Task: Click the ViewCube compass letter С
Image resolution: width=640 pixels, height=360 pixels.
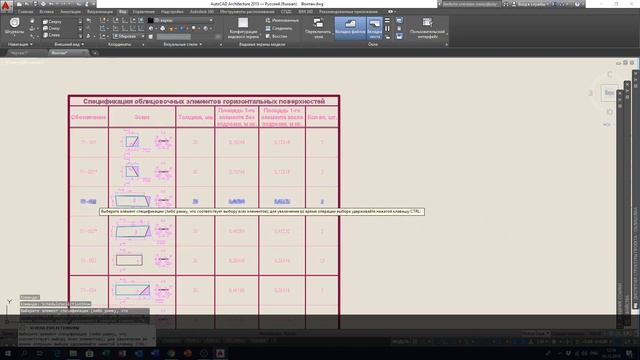Action: point(609,75)
